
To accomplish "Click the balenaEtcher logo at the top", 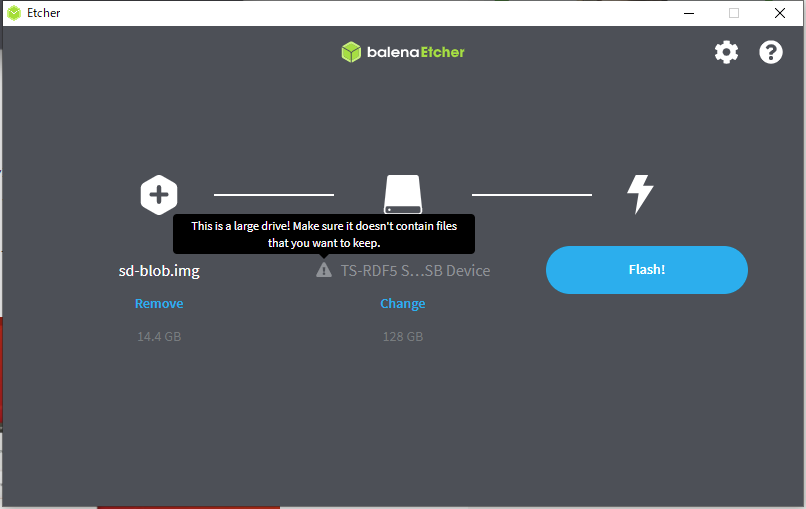I will click(x=403, y=52).
